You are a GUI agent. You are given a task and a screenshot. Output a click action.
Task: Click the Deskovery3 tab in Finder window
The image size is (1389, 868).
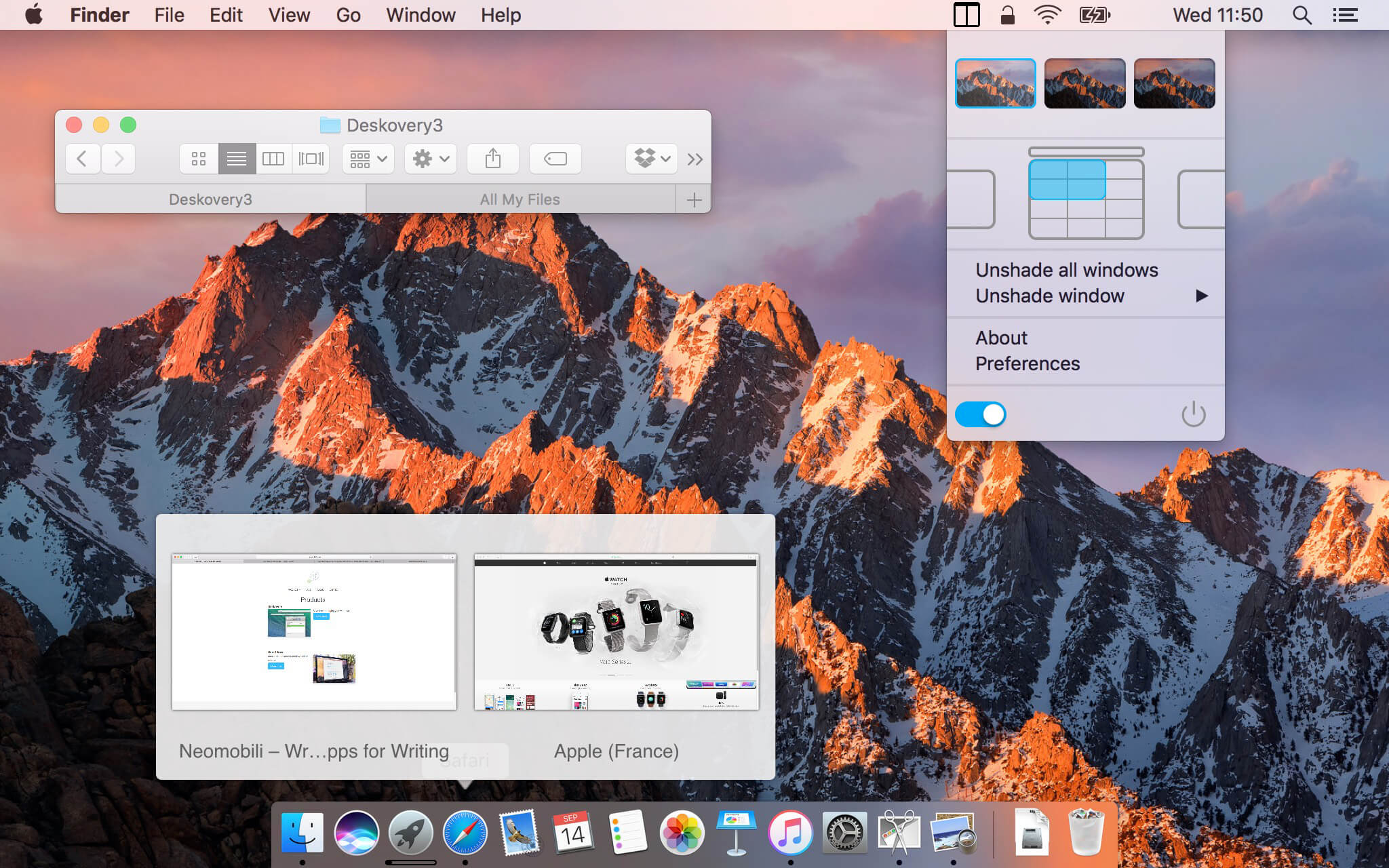tap(210, 199)
